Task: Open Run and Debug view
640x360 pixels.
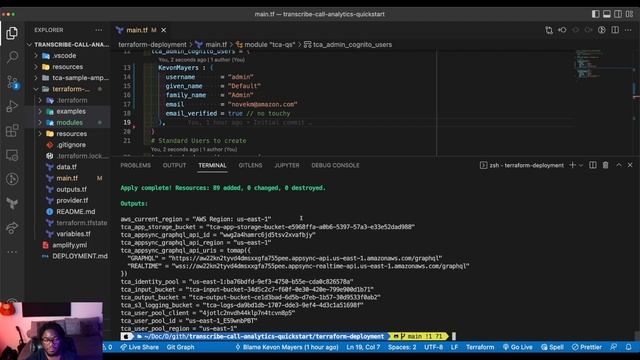Action: tap(12, 106)
